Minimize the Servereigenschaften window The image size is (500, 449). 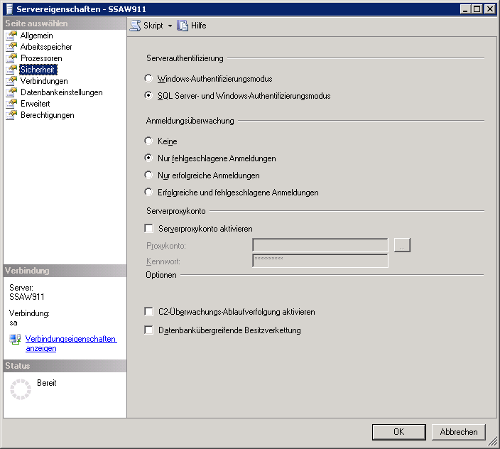point(465,9)
